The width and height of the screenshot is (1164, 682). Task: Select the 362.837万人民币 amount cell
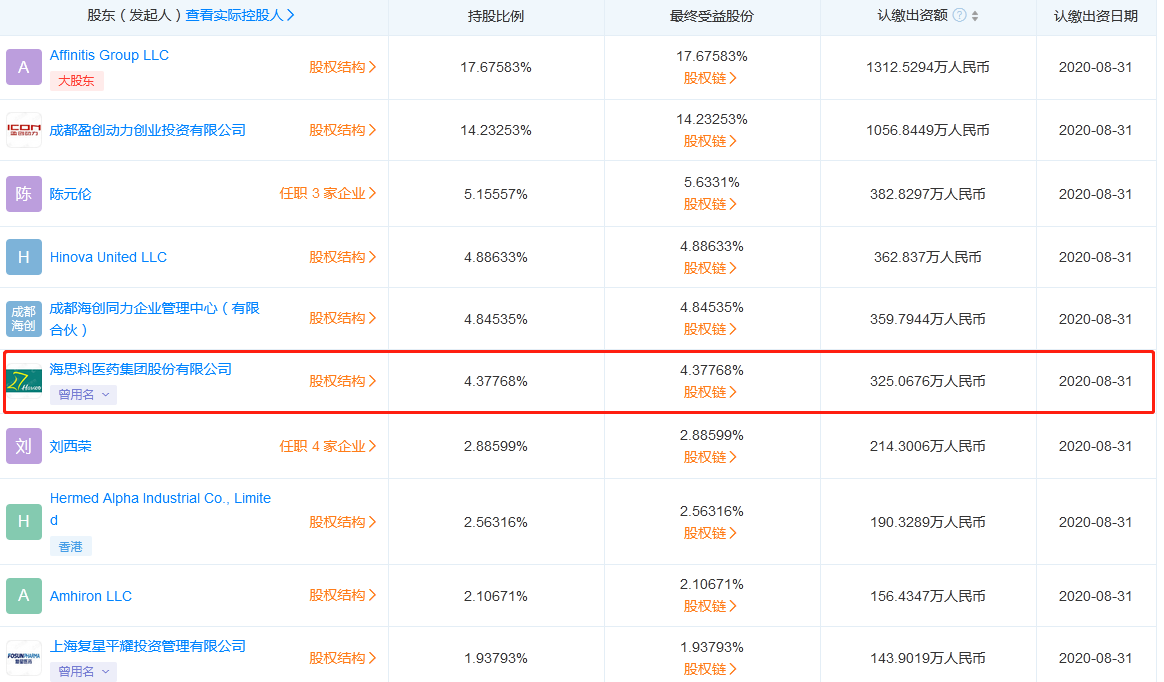pos(928,258)
